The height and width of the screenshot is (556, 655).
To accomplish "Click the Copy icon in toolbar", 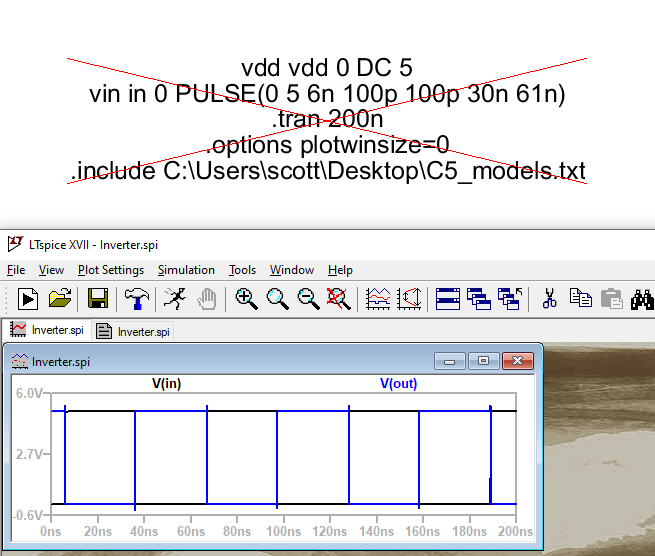I will tap(580, 298).
